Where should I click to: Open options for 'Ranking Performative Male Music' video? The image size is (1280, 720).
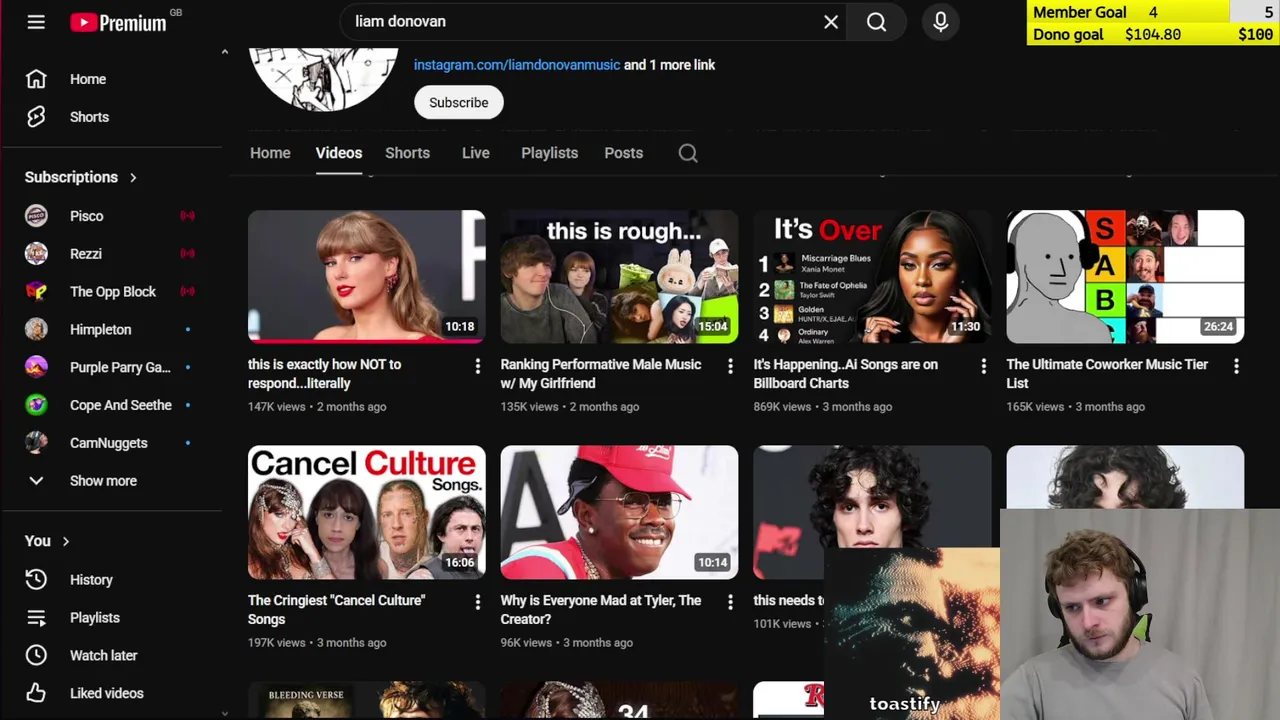point(730,367)
